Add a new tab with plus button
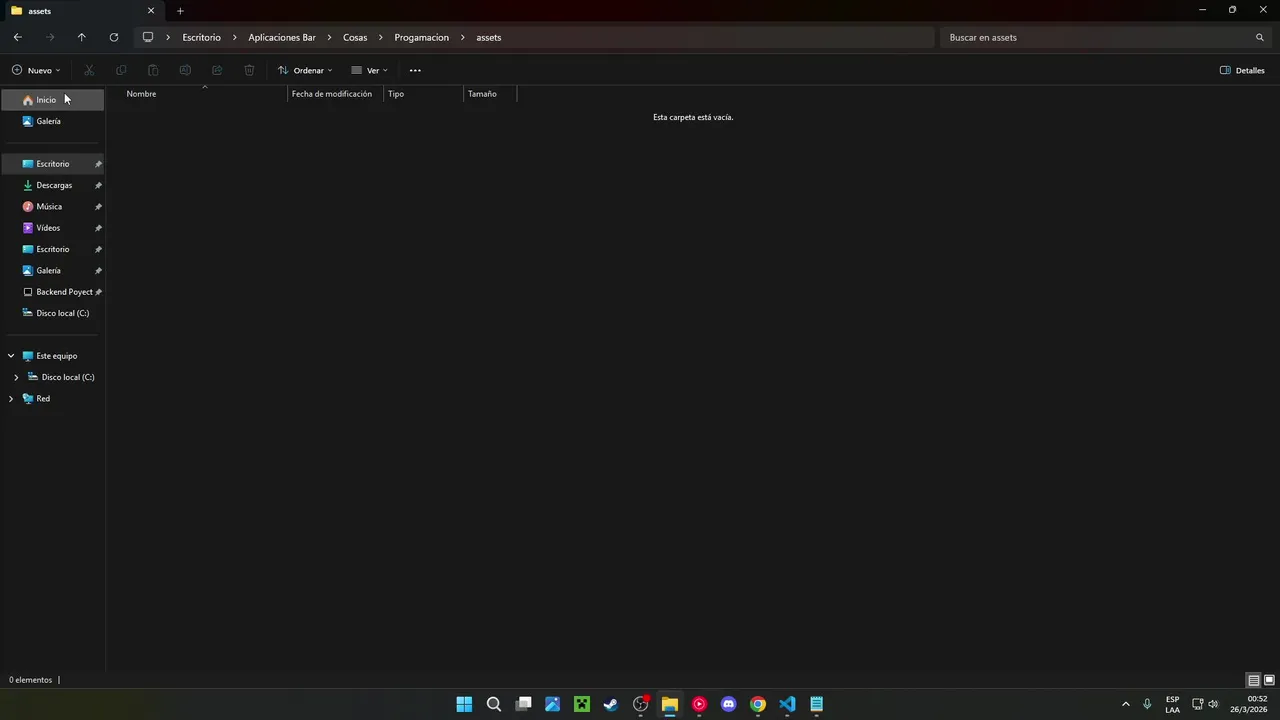This screenshot has height=720, width=1280. 180,11
